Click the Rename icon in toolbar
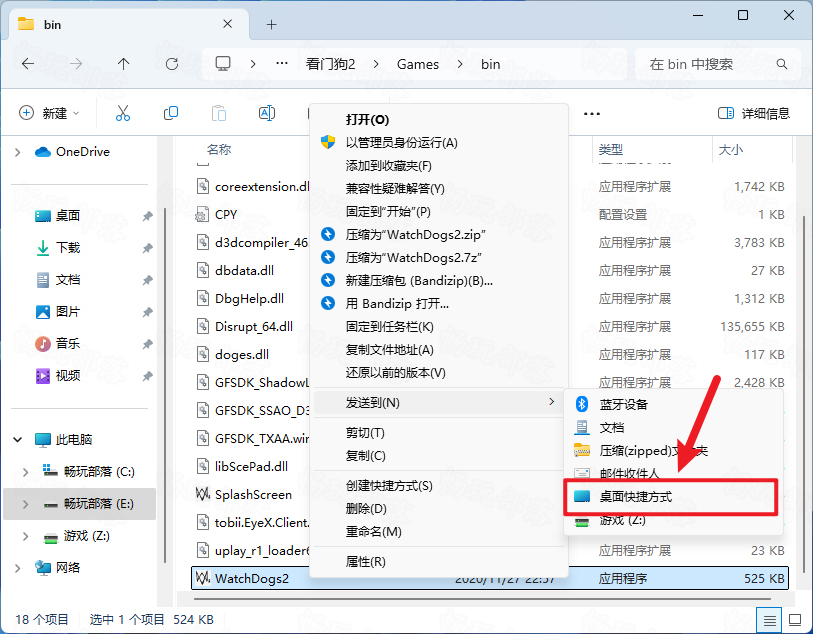Image resolution: width=813 pixels, height=634 pixels. point(267,113)
